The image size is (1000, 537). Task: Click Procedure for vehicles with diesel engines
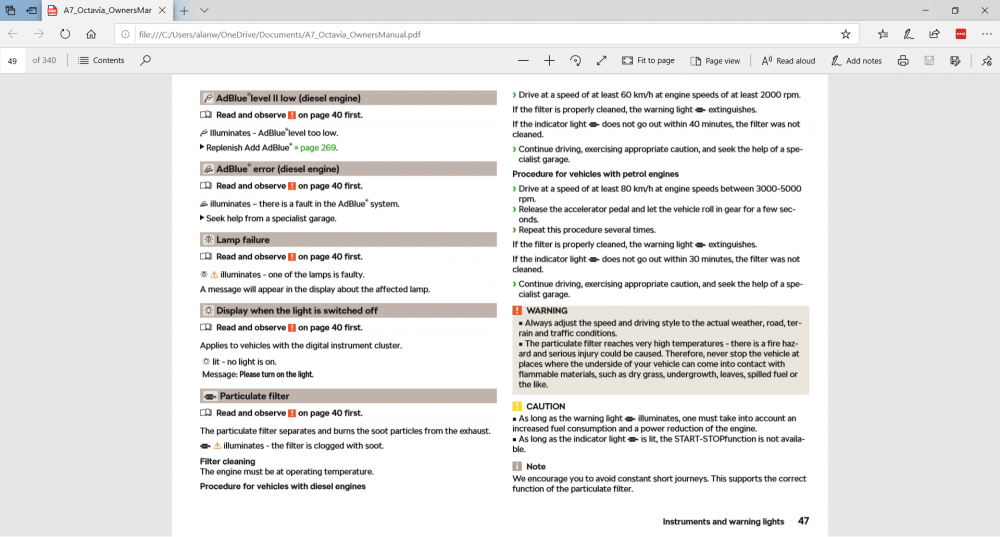[283, 486]
